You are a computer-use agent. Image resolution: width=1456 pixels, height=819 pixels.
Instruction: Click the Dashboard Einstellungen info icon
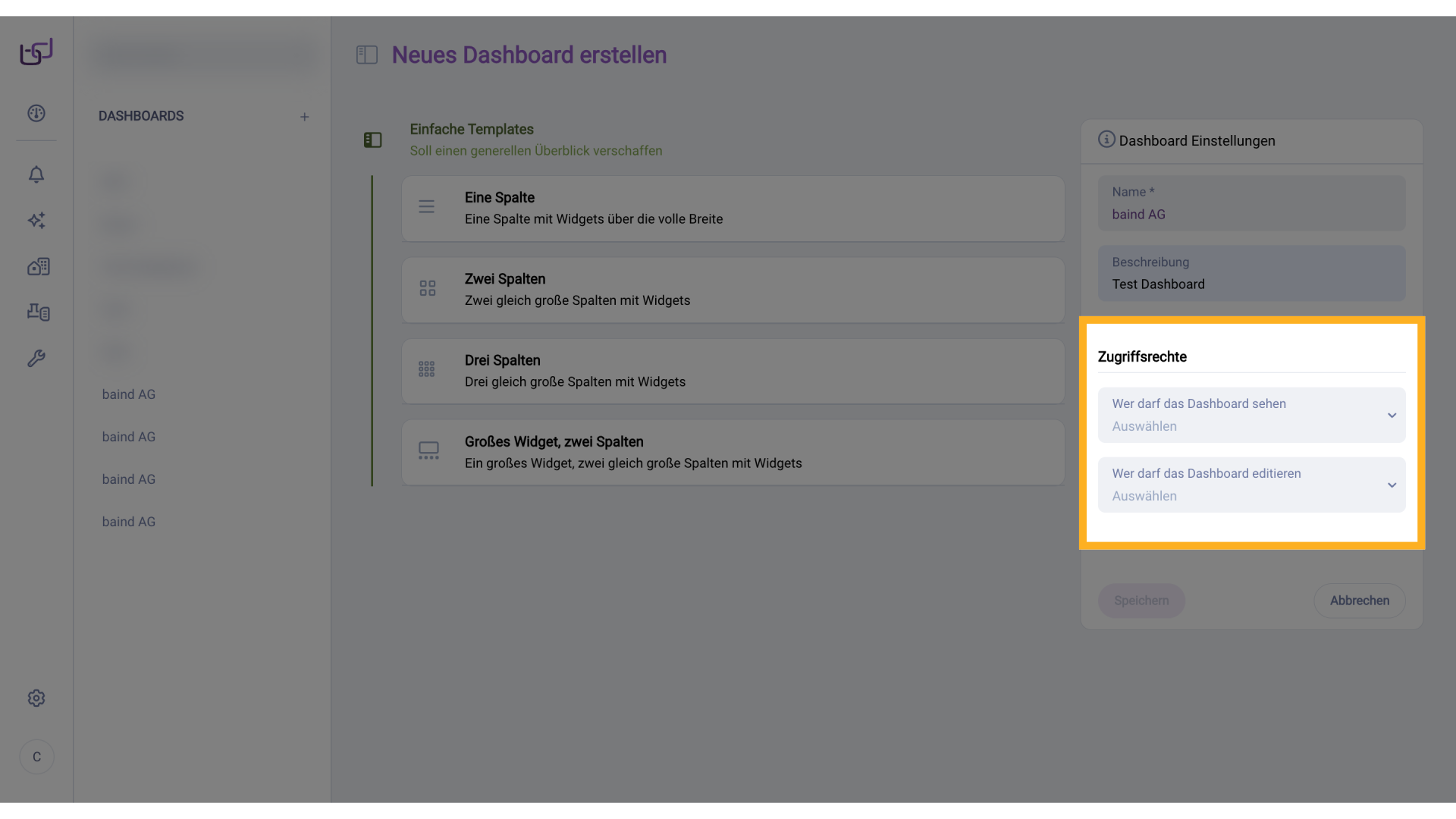tap(1106, 140)
